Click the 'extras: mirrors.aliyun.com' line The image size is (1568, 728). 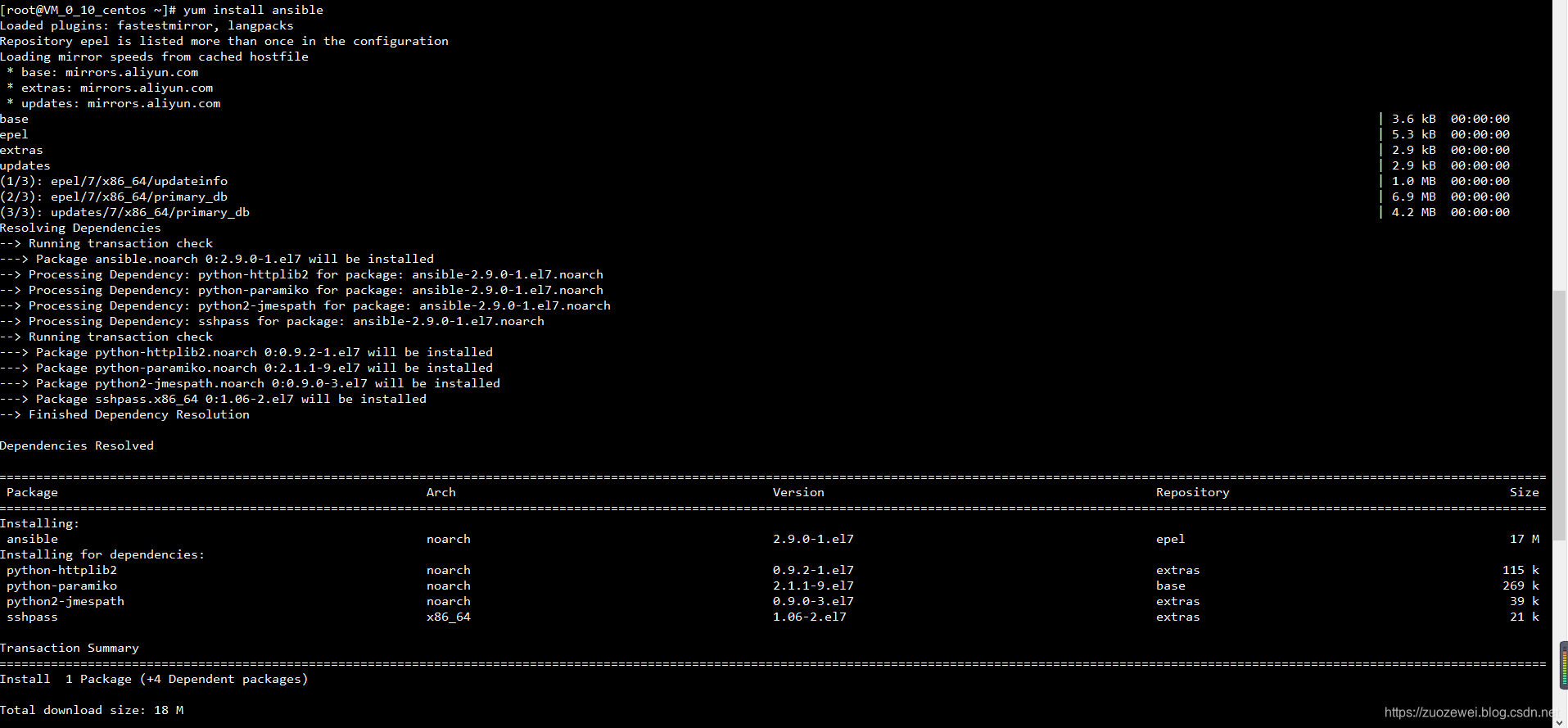110,88
